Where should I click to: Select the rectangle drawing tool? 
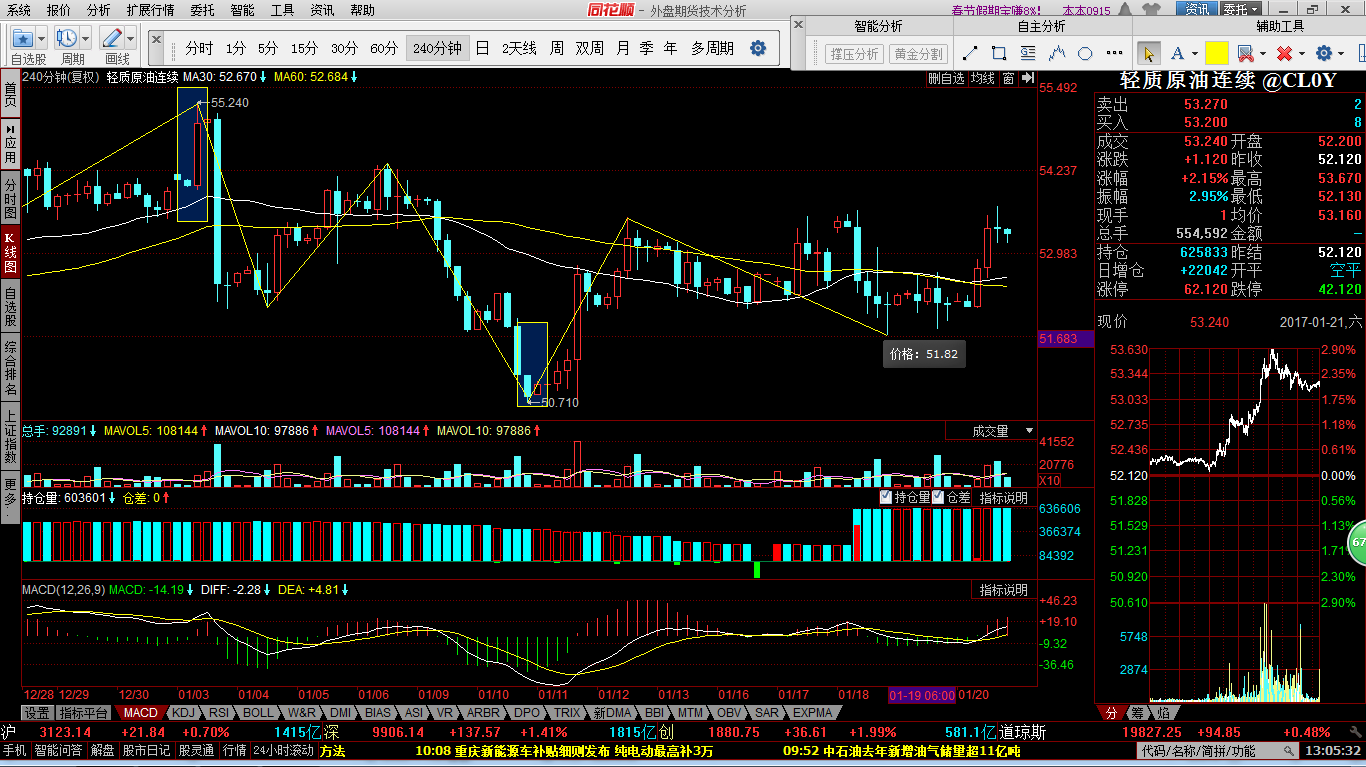(999, 53)
